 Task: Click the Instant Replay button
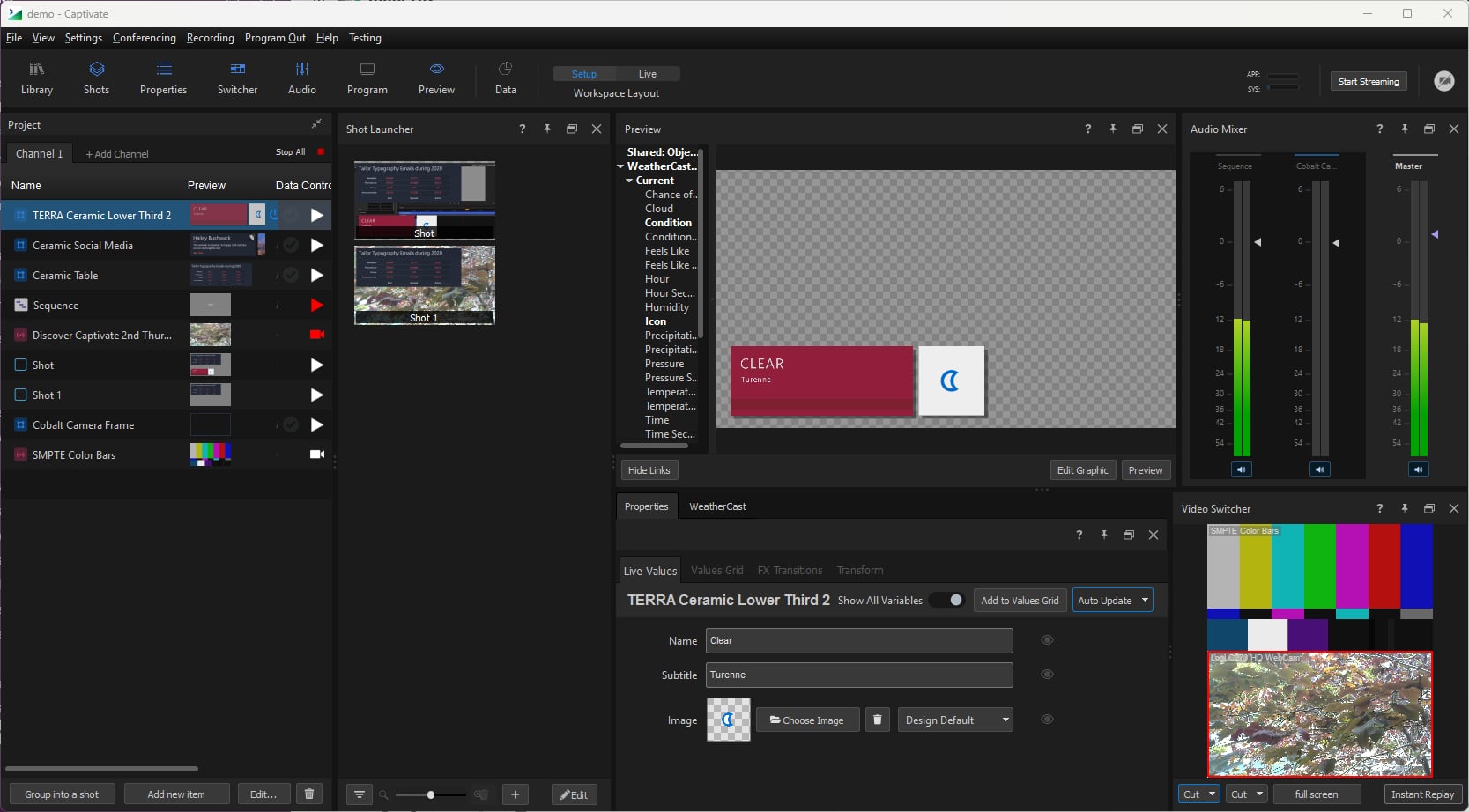point(1422,794)
